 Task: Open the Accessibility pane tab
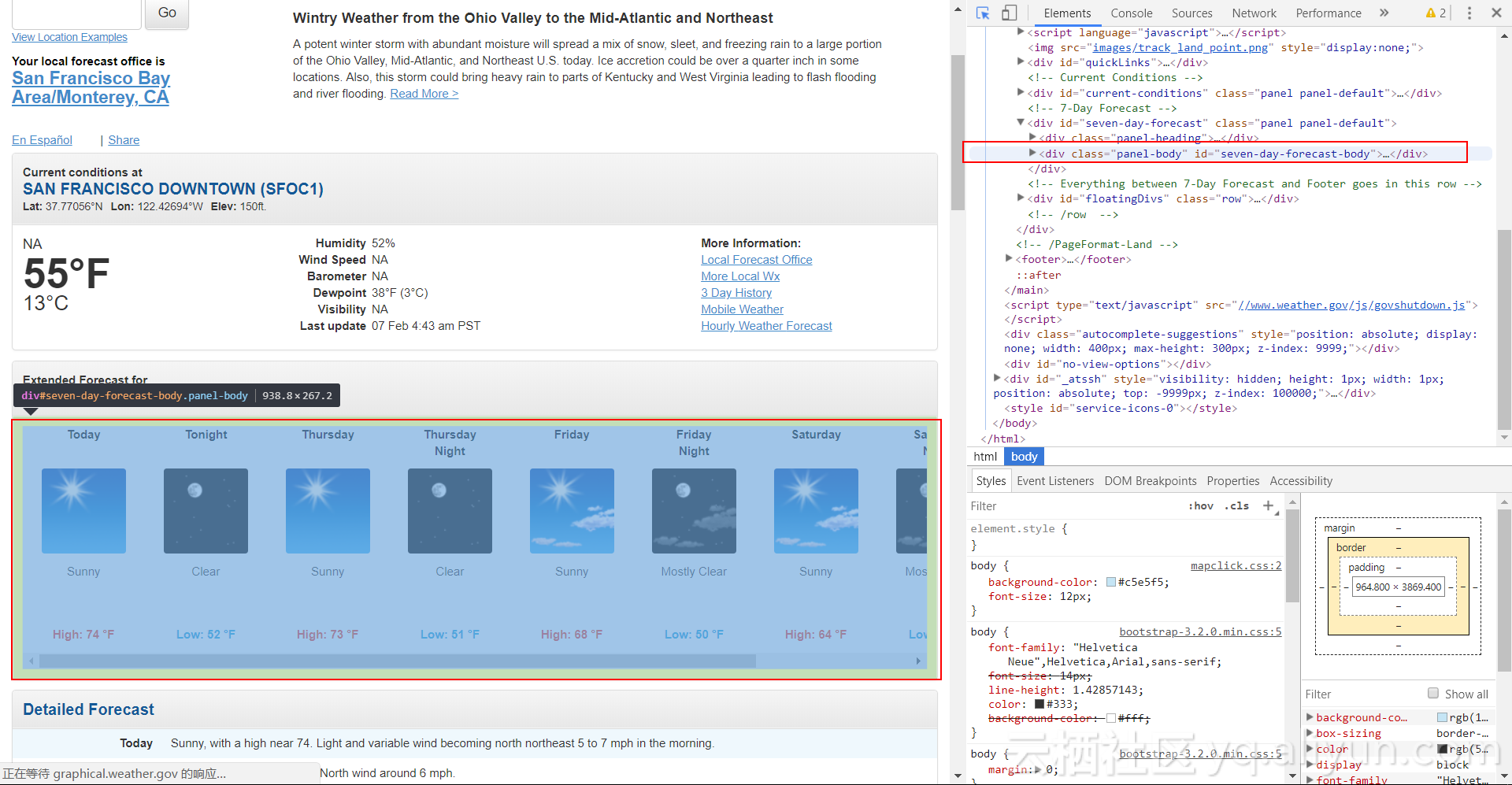[1301, 481]
